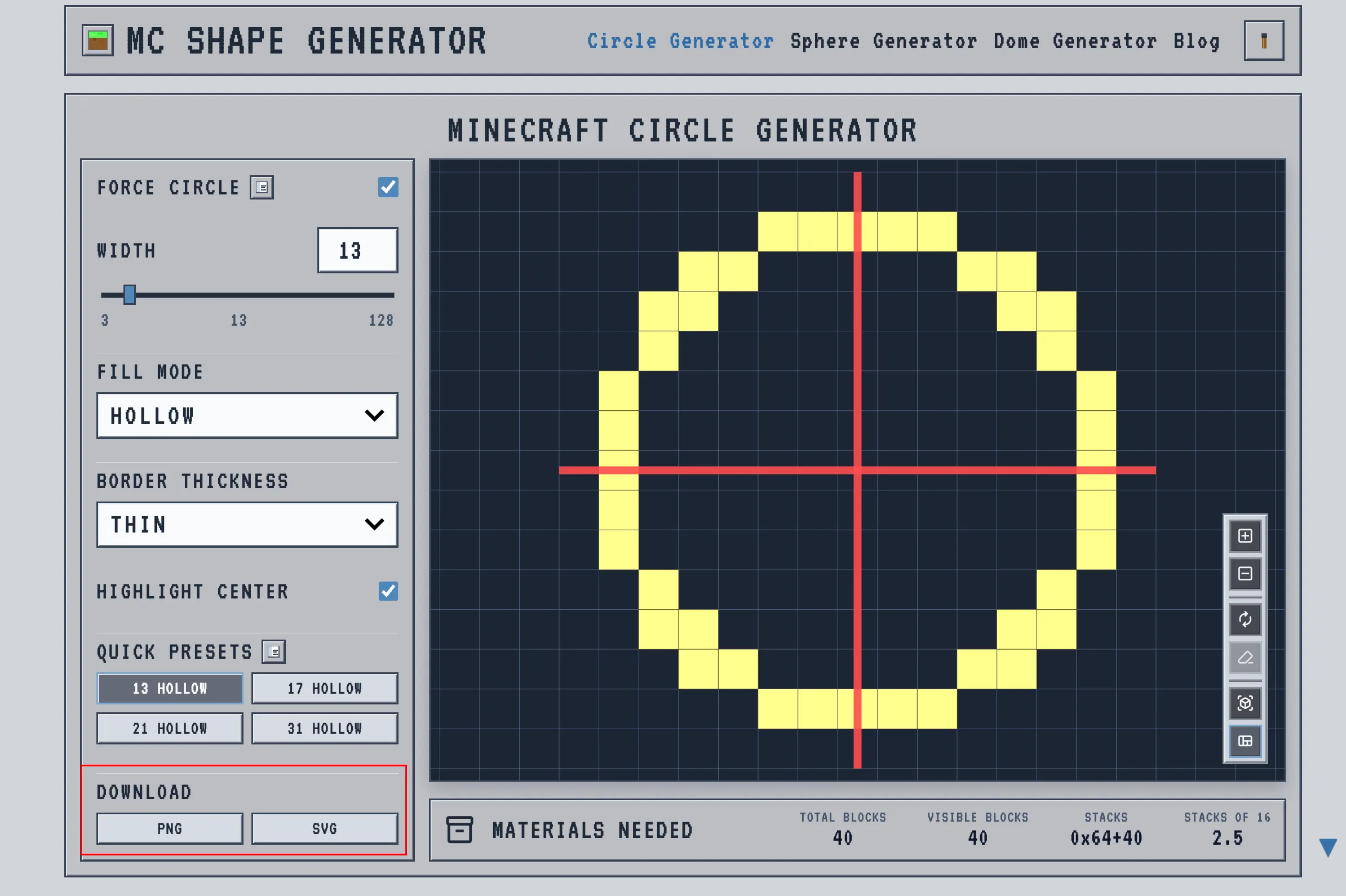Open the Border Thickness dropdown
The height and width of the screenshot is (896, 1346).
point(247,525)
